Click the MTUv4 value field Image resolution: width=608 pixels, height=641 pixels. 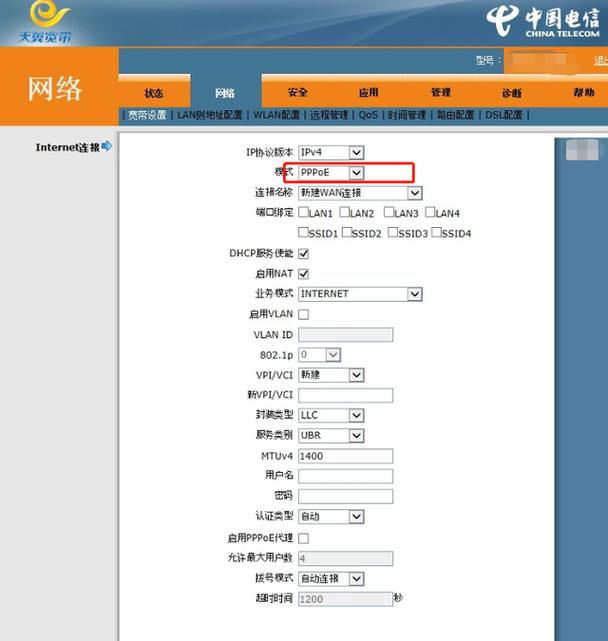point(346,456)
